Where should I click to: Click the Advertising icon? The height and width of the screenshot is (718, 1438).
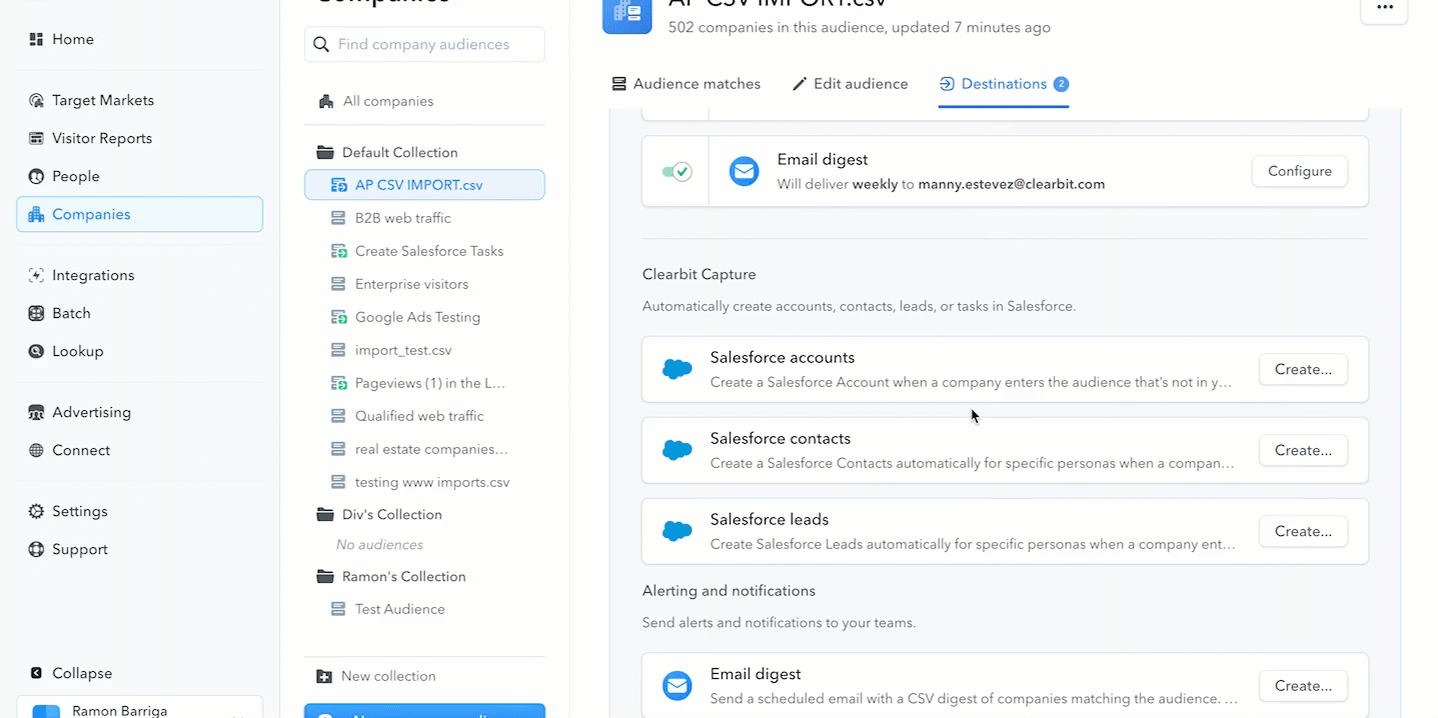(37, 412)
